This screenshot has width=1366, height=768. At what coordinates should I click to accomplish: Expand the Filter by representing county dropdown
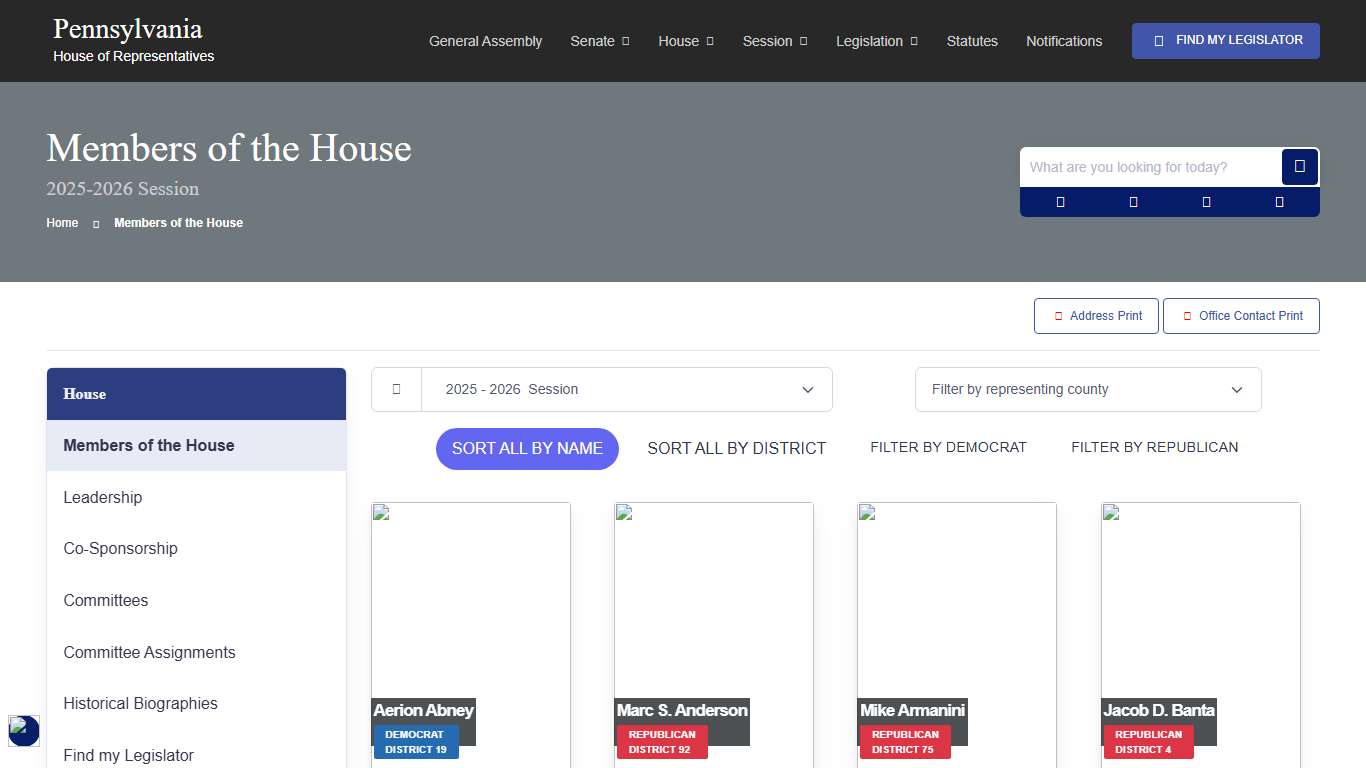[1088, 390]
